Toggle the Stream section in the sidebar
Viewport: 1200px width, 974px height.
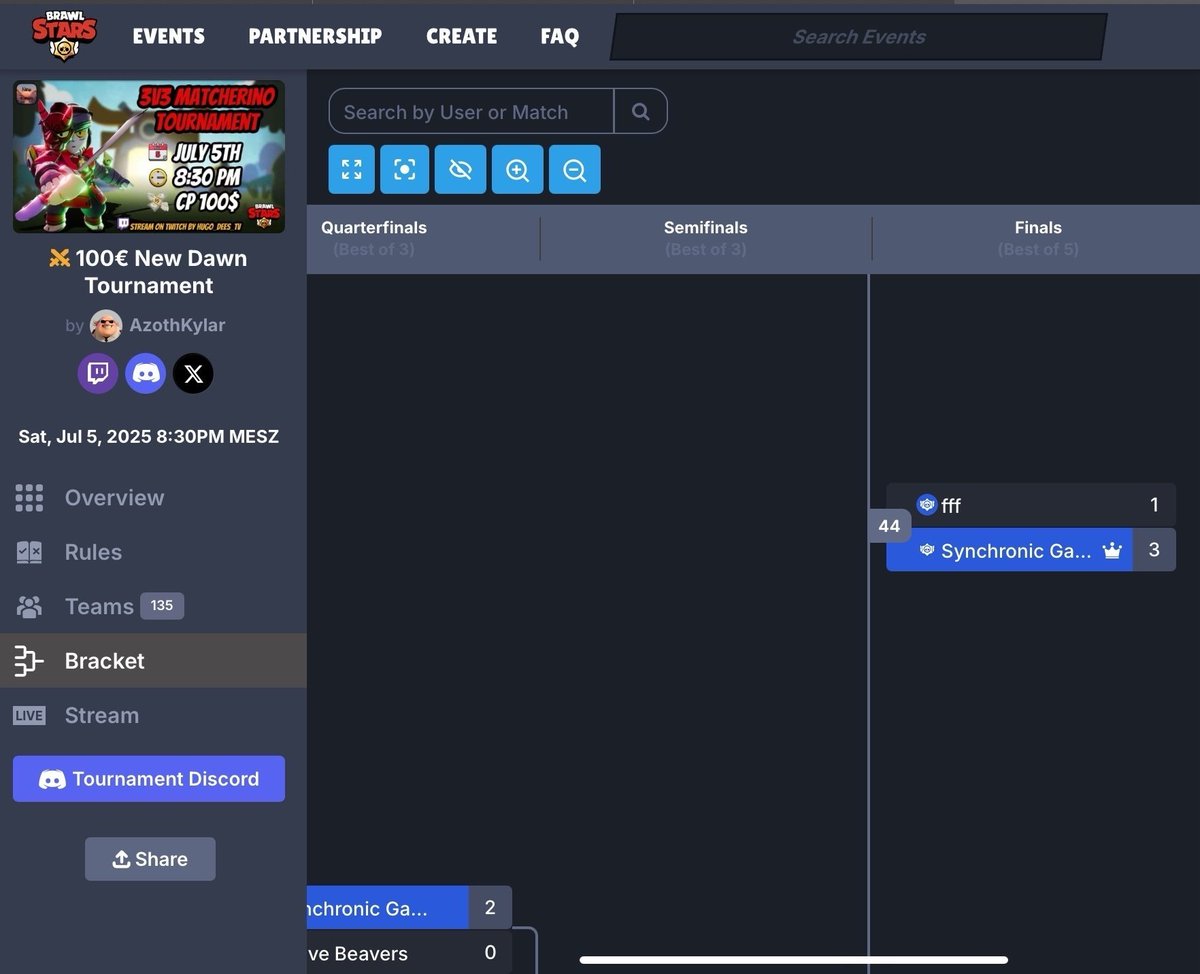point(101,714)
